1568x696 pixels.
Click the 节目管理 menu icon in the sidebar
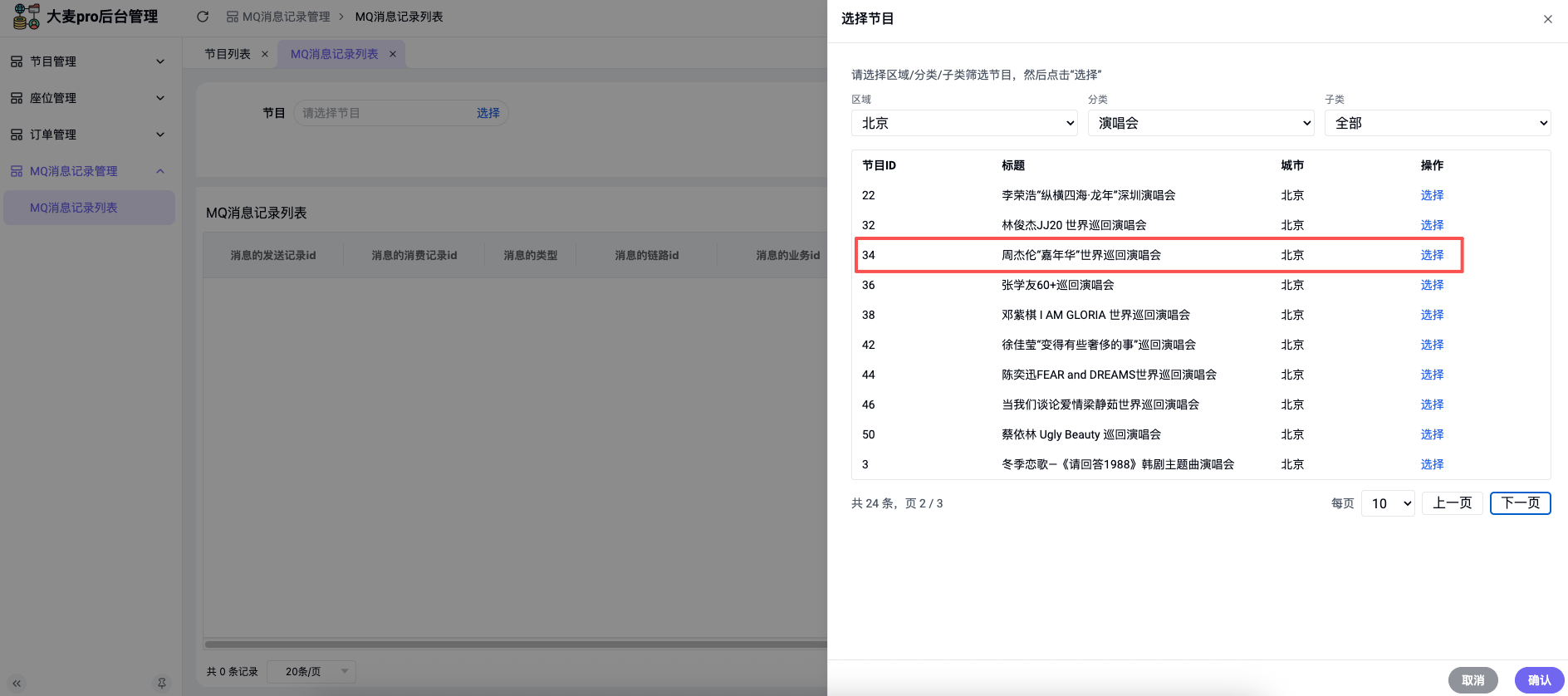pyautogui.click(x=17, y=61)
